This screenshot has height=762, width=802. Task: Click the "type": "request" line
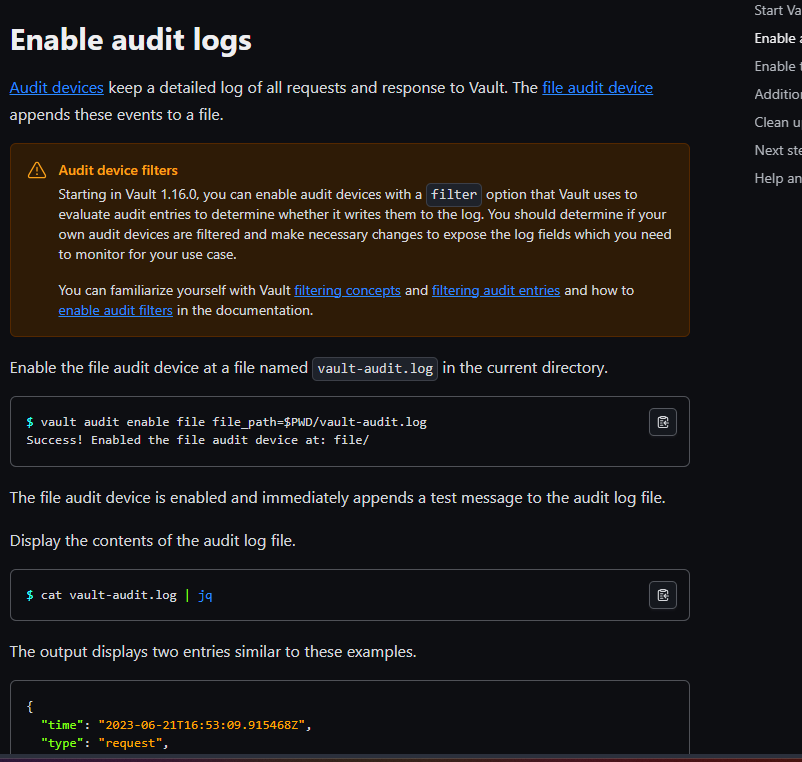coord(104,743)
